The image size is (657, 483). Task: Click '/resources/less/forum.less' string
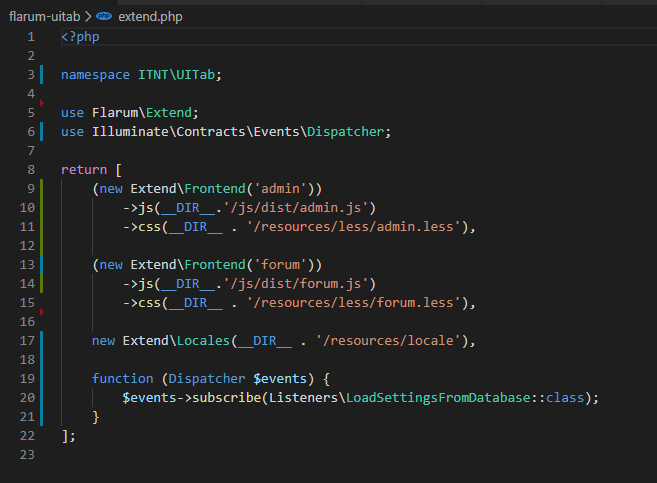pos(354,302)
